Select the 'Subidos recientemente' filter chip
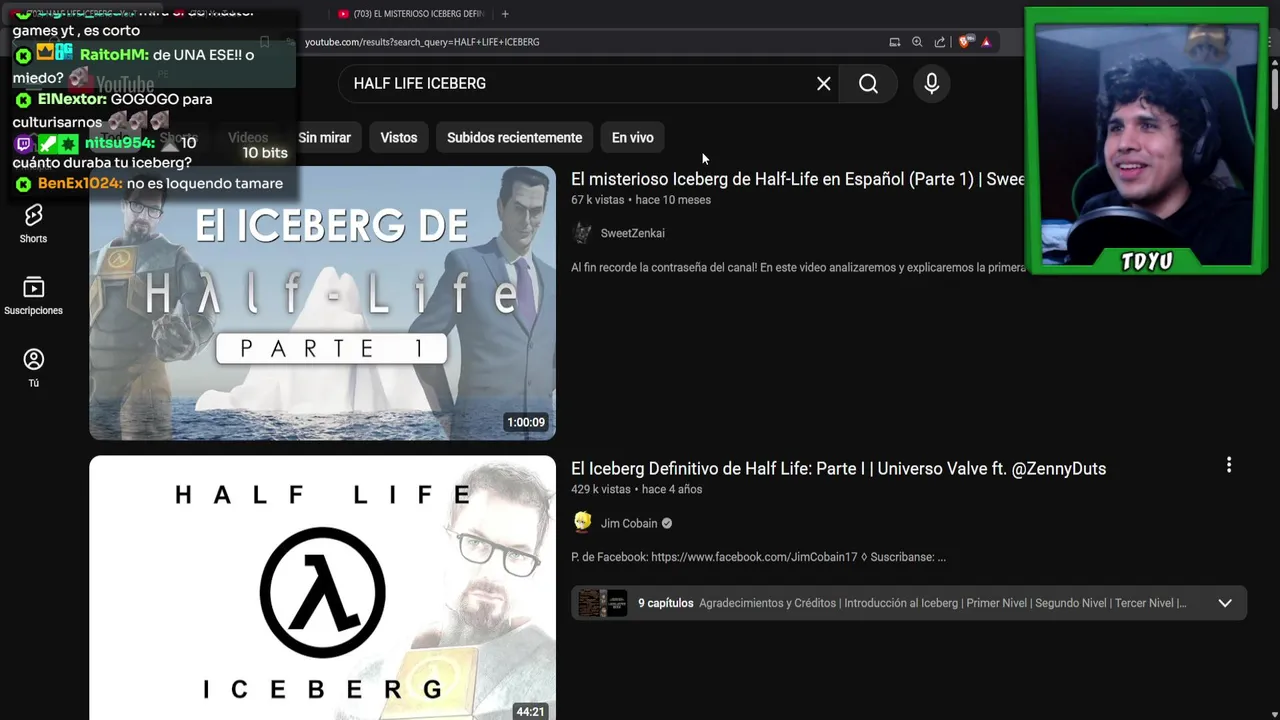 pyautogui.click(x=514, y=138)
